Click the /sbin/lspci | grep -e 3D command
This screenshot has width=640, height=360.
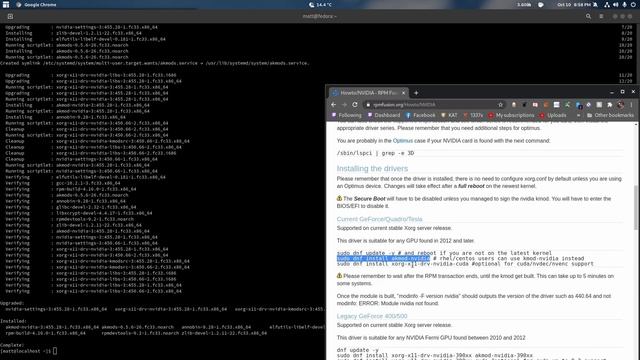375,153
